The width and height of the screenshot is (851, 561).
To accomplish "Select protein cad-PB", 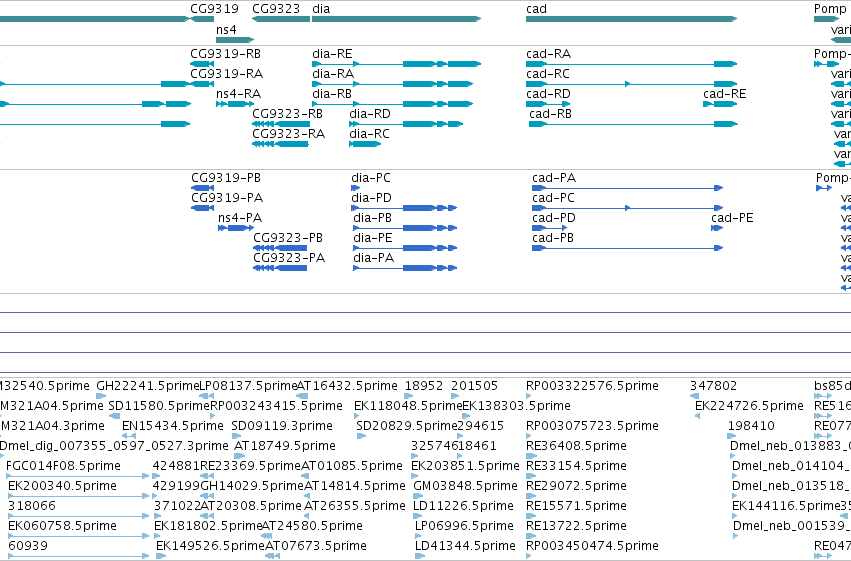I will (553, 238).
